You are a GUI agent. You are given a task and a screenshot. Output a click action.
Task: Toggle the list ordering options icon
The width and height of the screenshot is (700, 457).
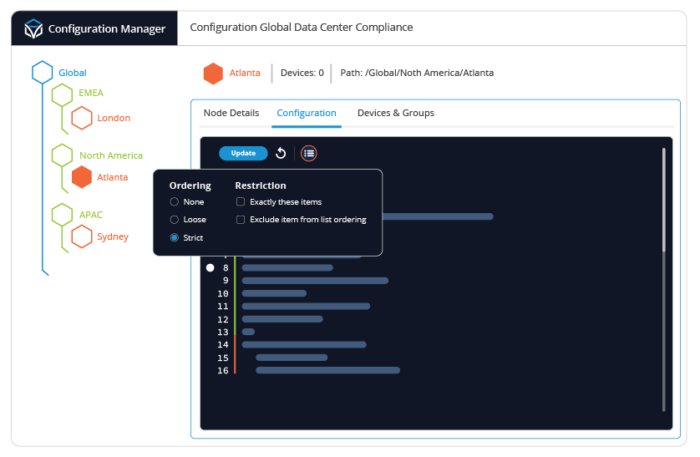[x=309, y=153]
